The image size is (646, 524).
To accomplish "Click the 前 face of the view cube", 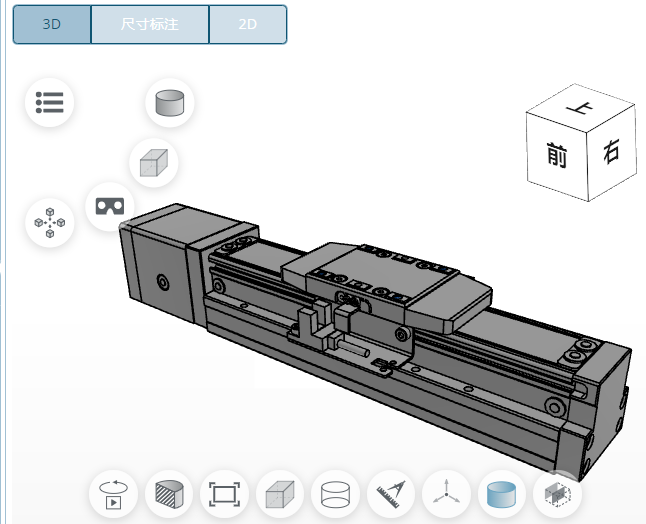I will click(x=557, y=156).
